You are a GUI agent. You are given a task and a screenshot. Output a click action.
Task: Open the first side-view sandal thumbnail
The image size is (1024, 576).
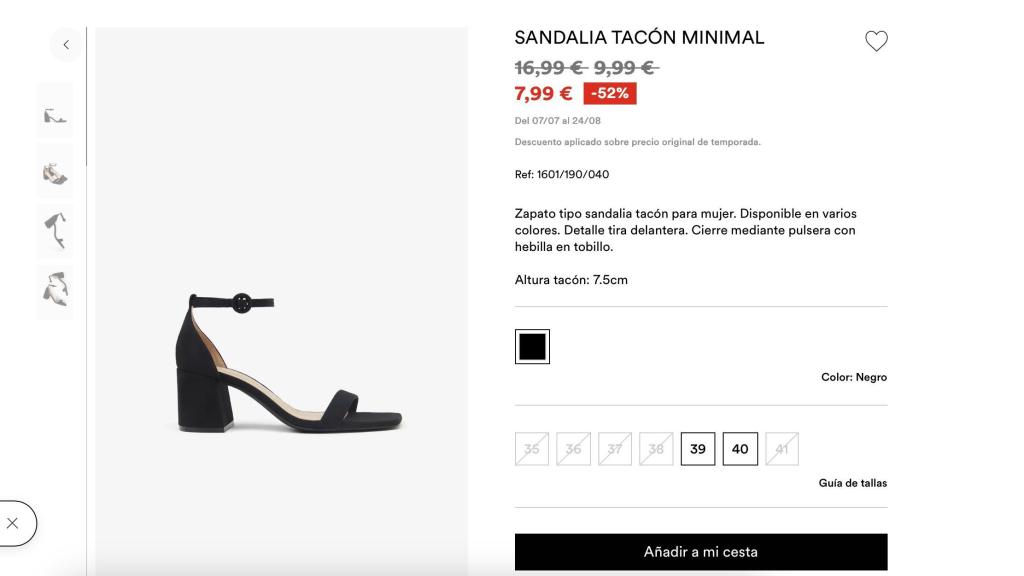tap(55, 110)
